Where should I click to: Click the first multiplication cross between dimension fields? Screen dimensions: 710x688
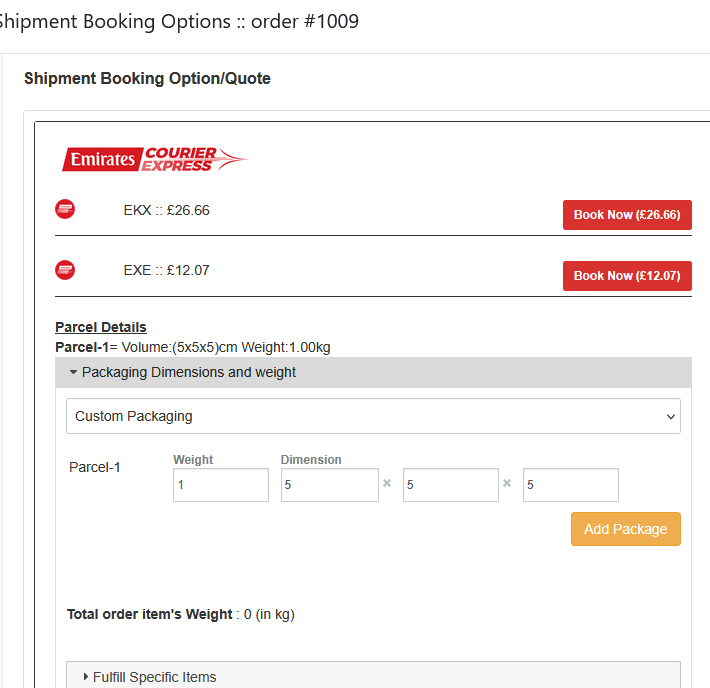click(387, 483)
